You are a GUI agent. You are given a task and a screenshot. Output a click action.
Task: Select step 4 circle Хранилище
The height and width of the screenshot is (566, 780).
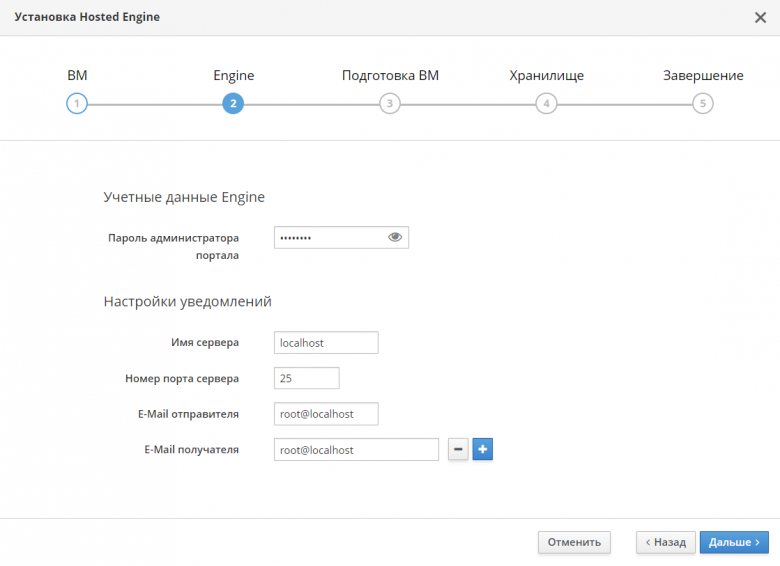point(546,103)
